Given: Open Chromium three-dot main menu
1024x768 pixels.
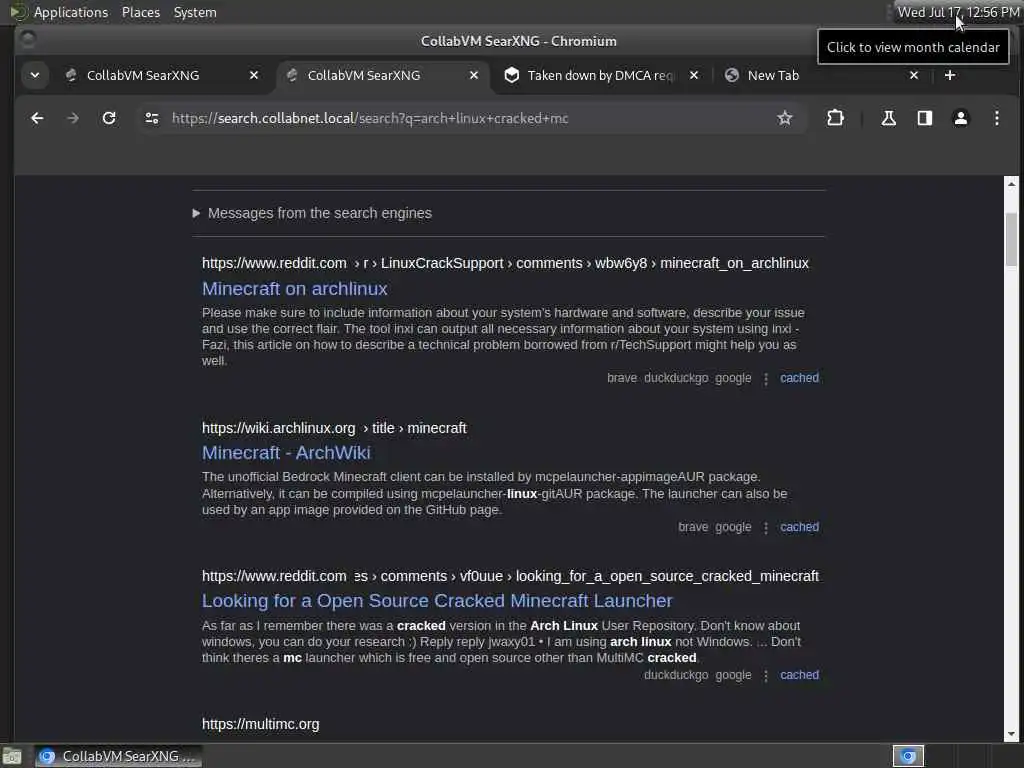Looking at the screenshot, I should click(997, 118).
